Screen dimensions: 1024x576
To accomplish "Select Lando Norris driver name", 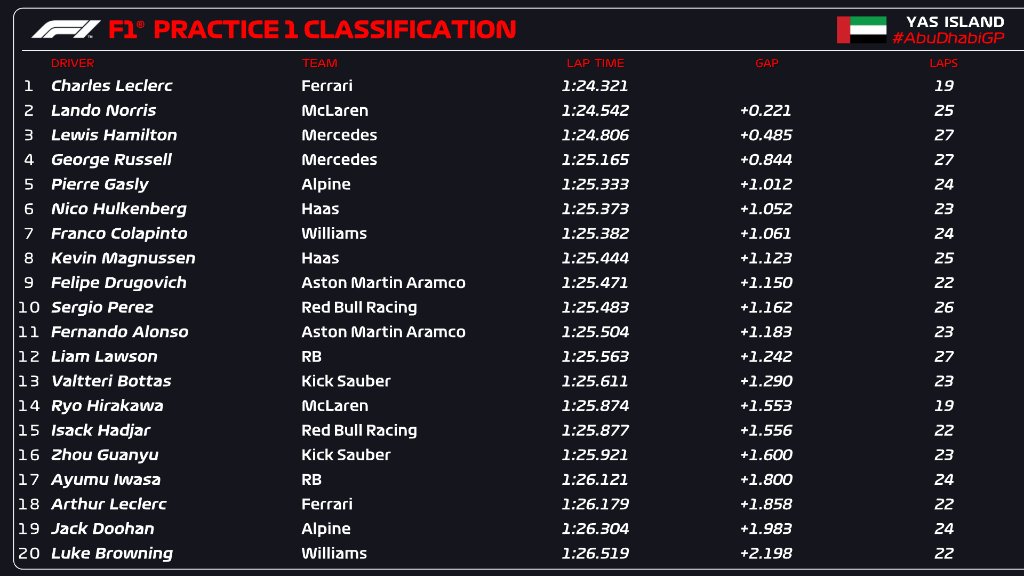I will 103,110.
